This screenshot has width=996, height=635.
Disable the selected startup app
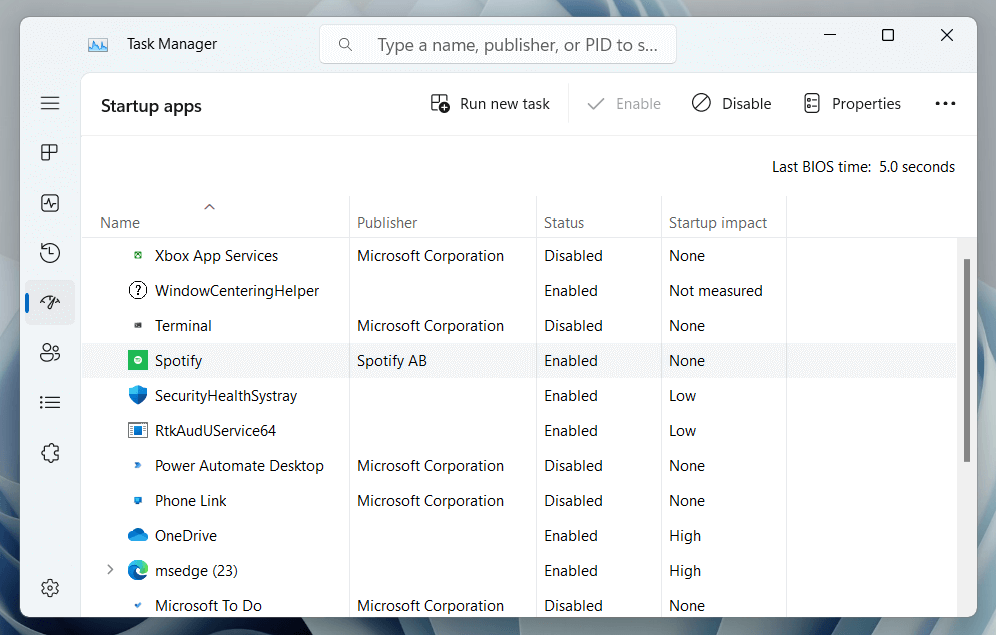731,104
